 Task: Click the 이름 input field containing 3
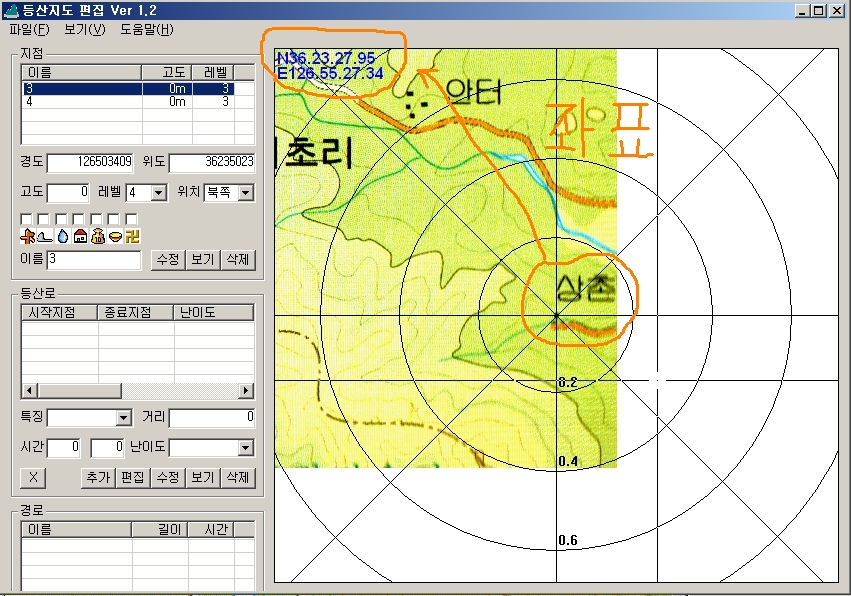tap(94, 259)
